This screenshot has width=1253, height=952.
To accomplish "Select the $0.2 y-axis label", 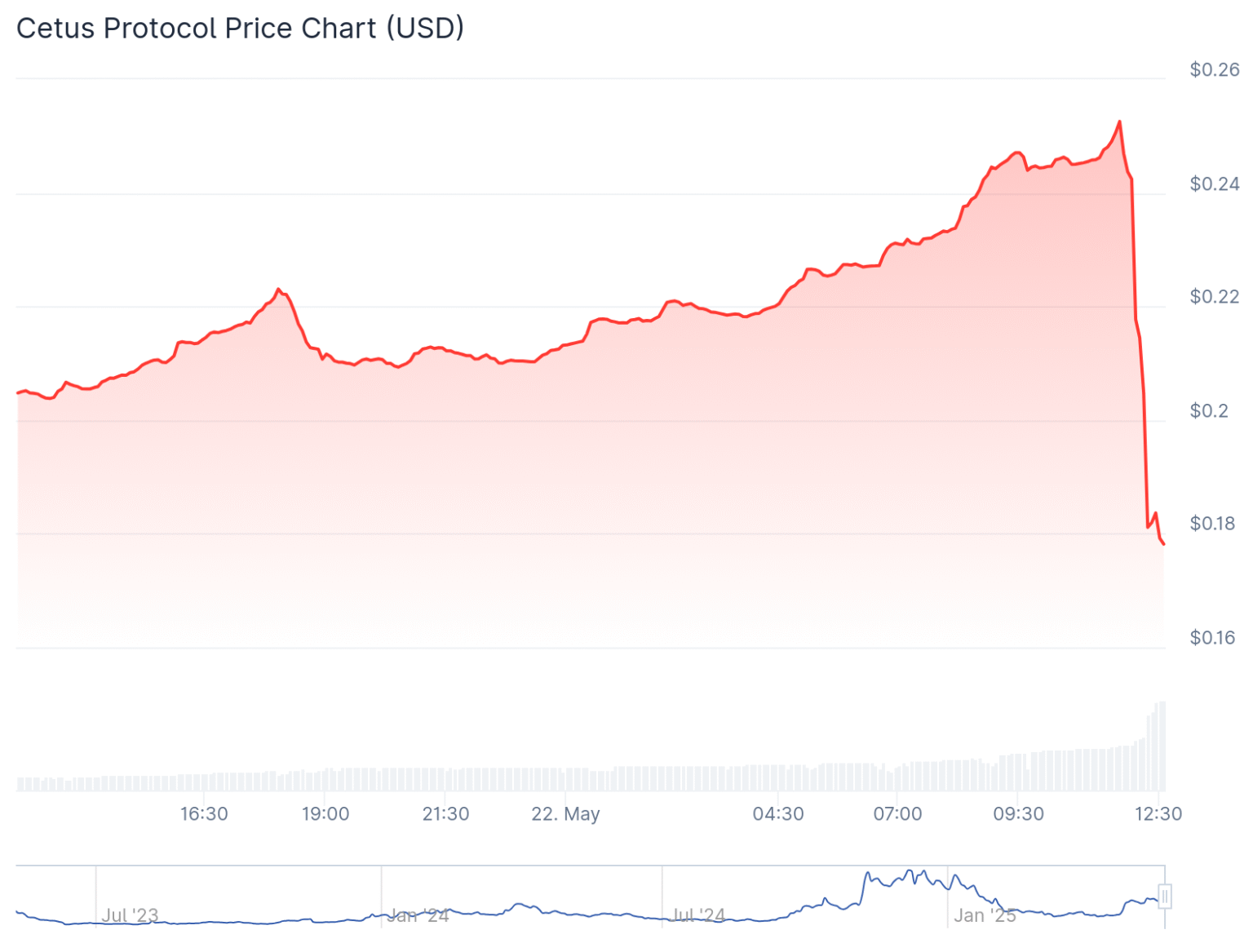I will click(1208, 411).
